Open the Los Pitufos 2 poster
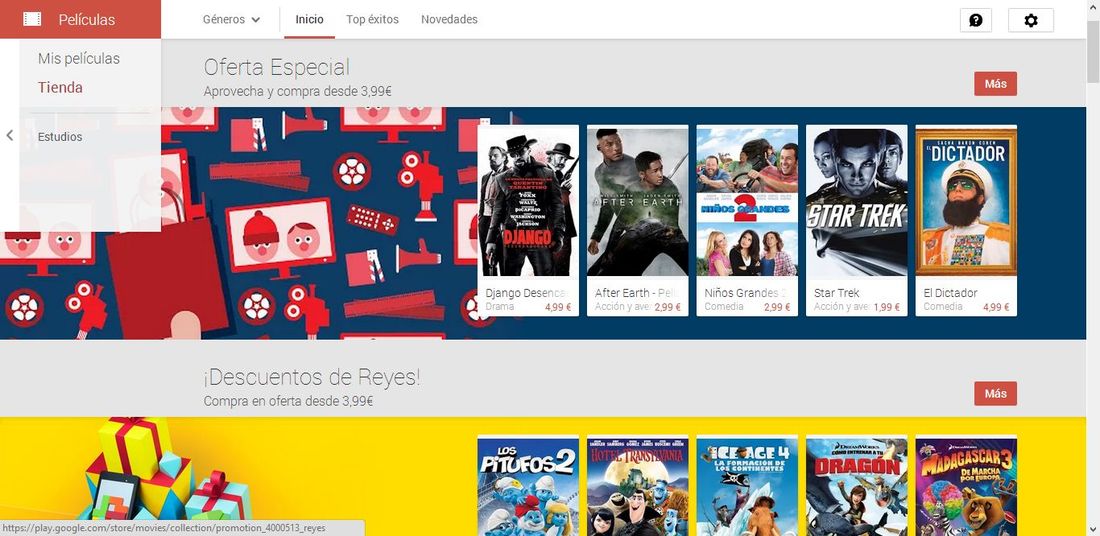 [x=528, y=487]
